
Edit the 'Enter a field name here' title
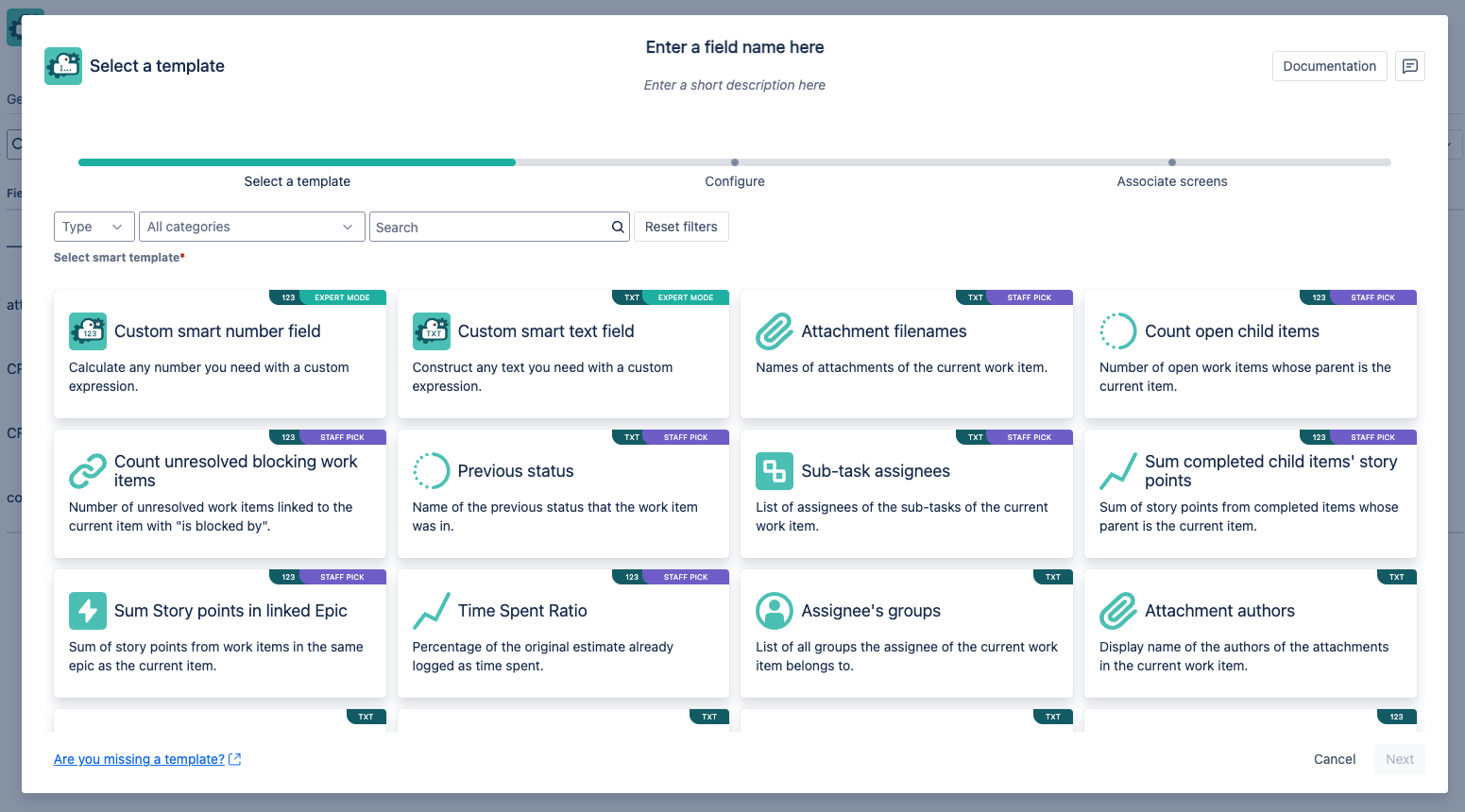[734, 47]
